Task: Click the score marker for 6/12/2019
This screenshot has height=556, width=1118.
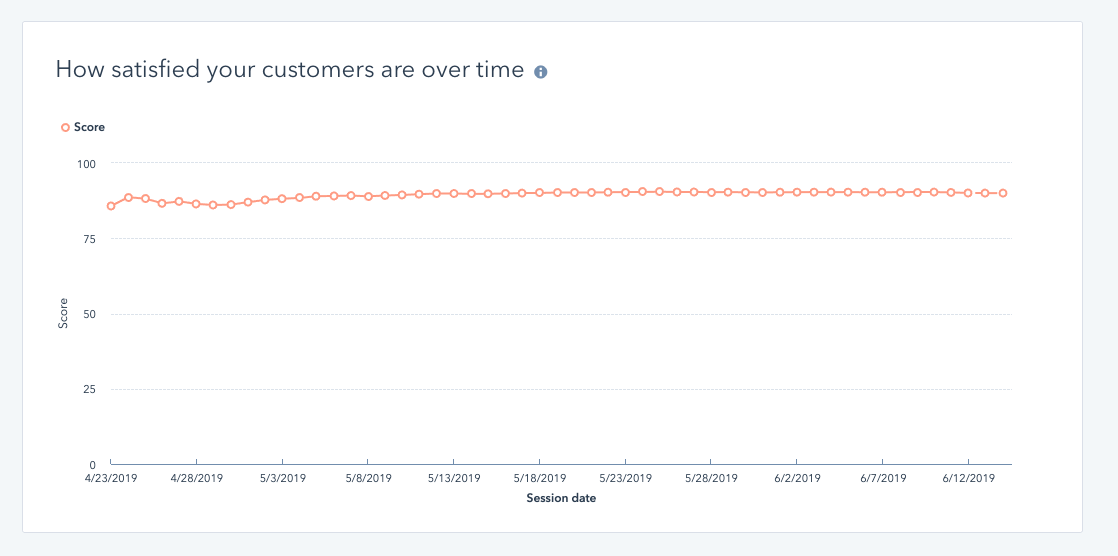Action: [x=968, y=193]
